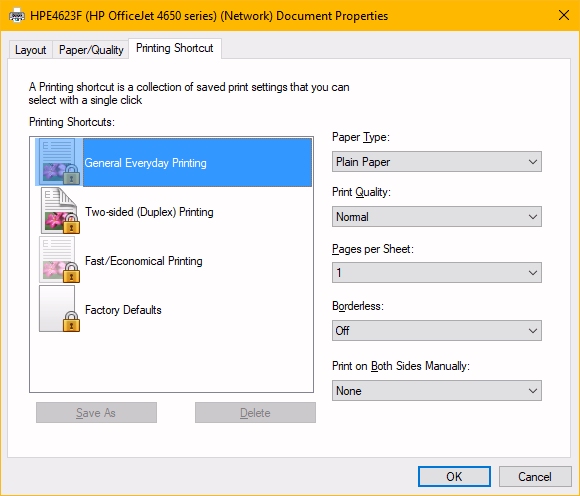Open the Paper Type dropdown

(436, 162)
